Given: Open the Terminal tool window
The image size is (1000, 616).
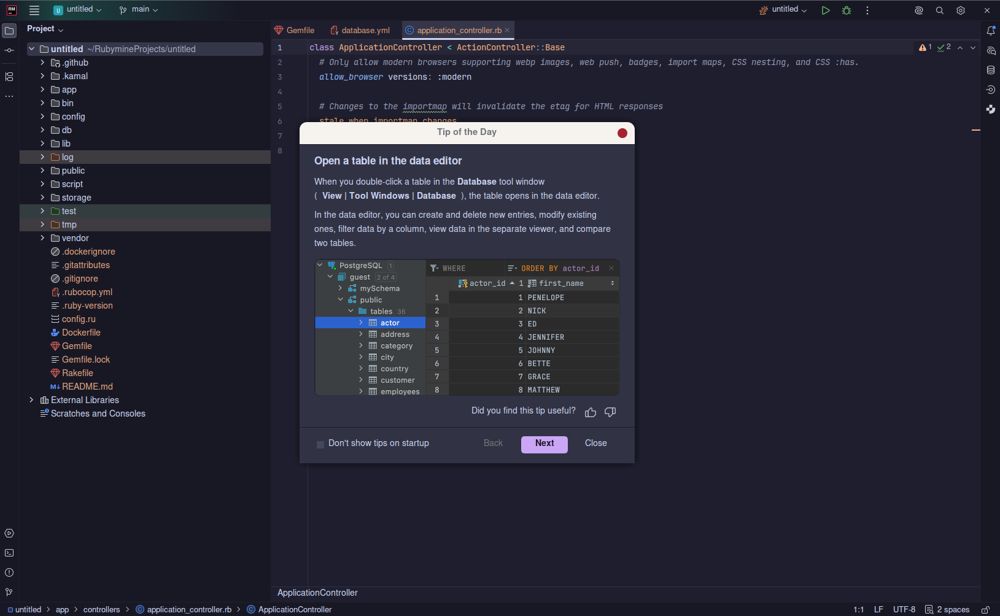Looking at the screenshot, I should [x=9, y=553].
